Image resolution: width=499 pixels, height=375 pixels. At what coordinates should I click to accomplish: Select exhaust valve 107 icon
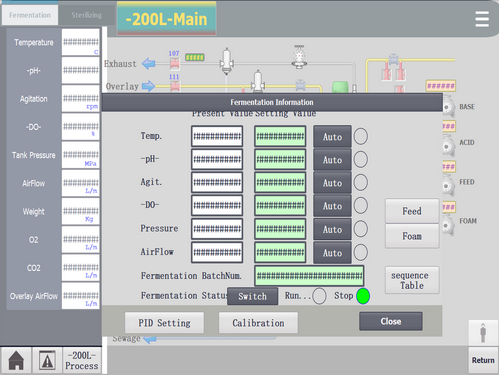175,64
